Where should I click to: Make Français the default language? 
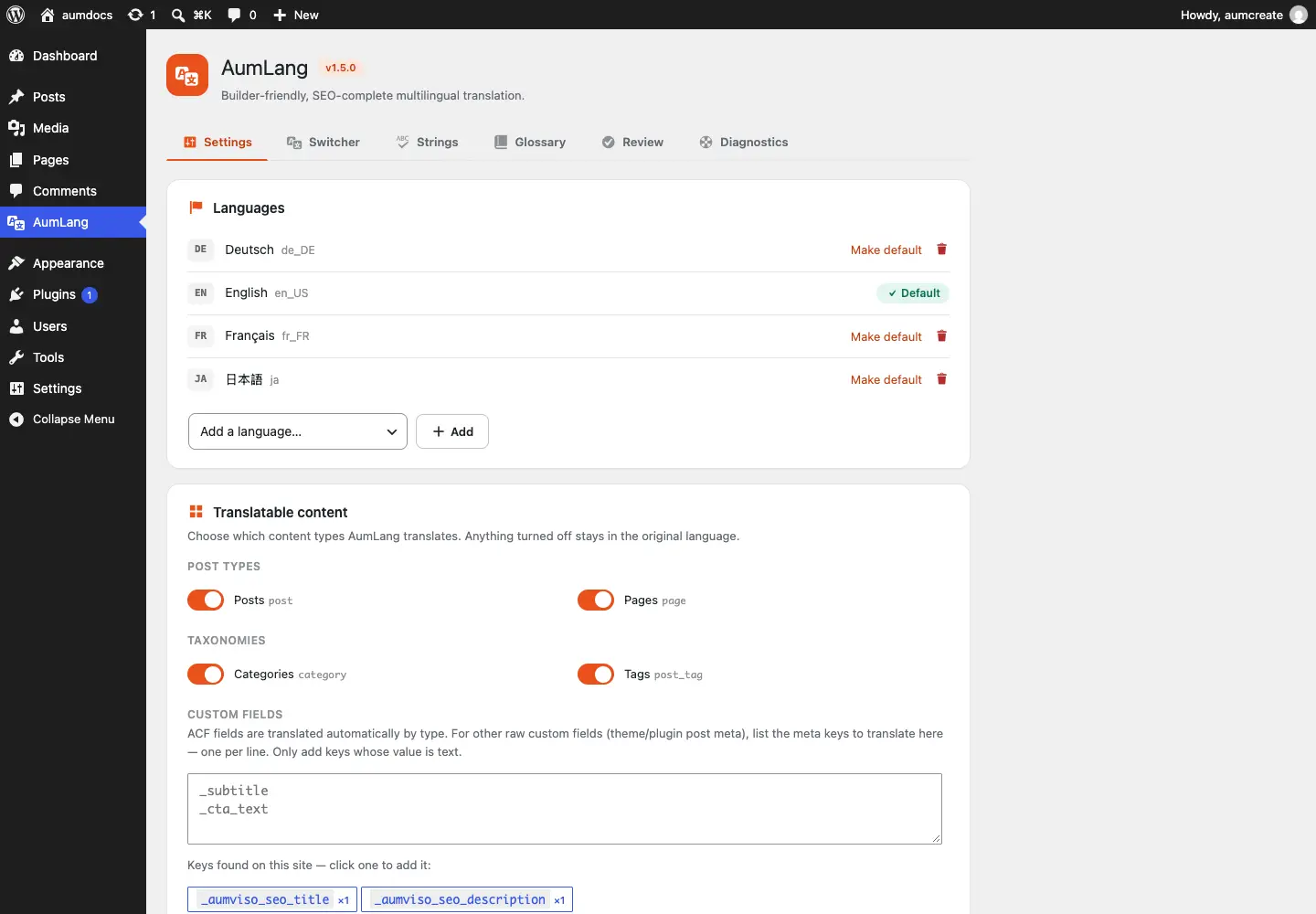886,336
